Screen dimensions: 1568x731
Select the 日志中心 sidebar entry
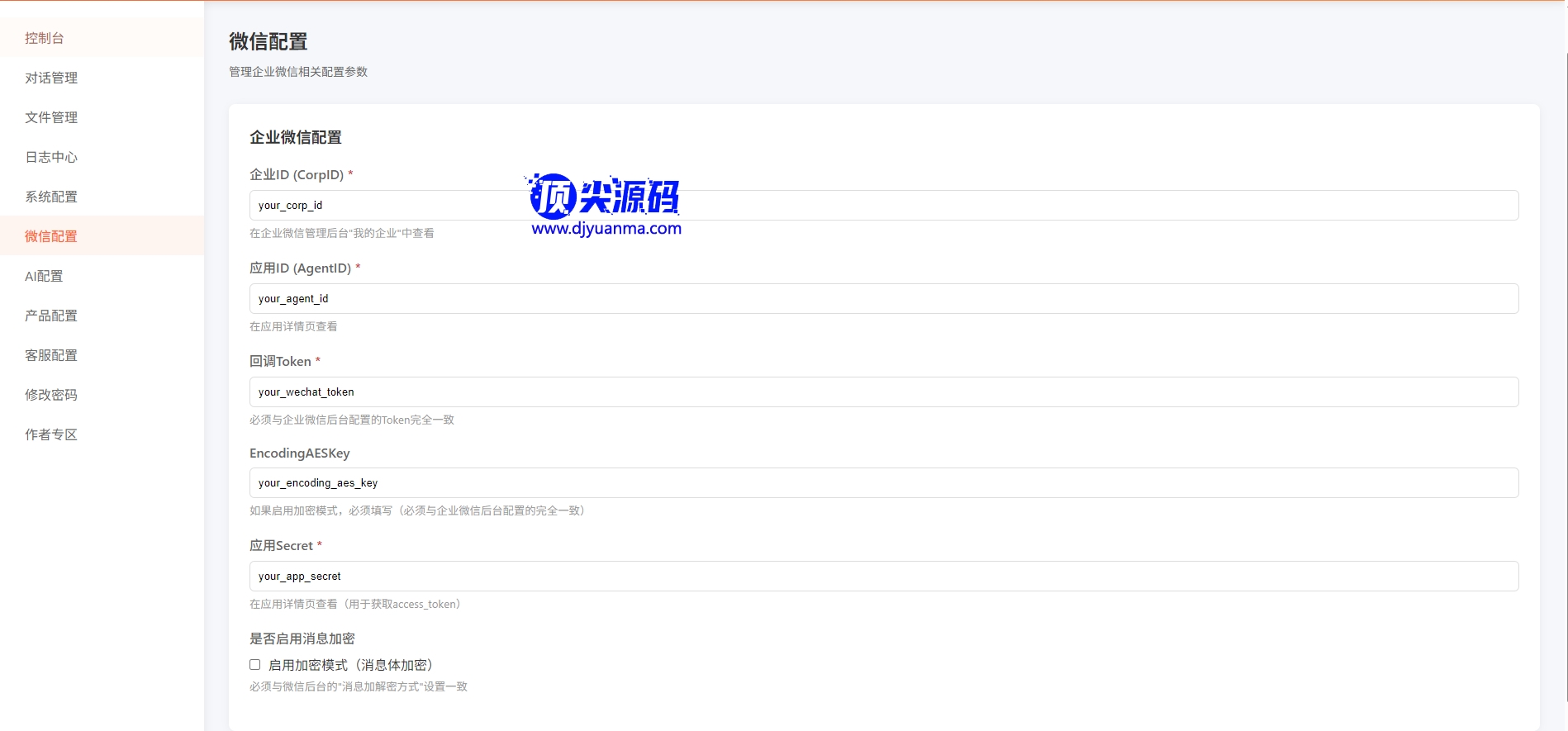pos(51,157)
